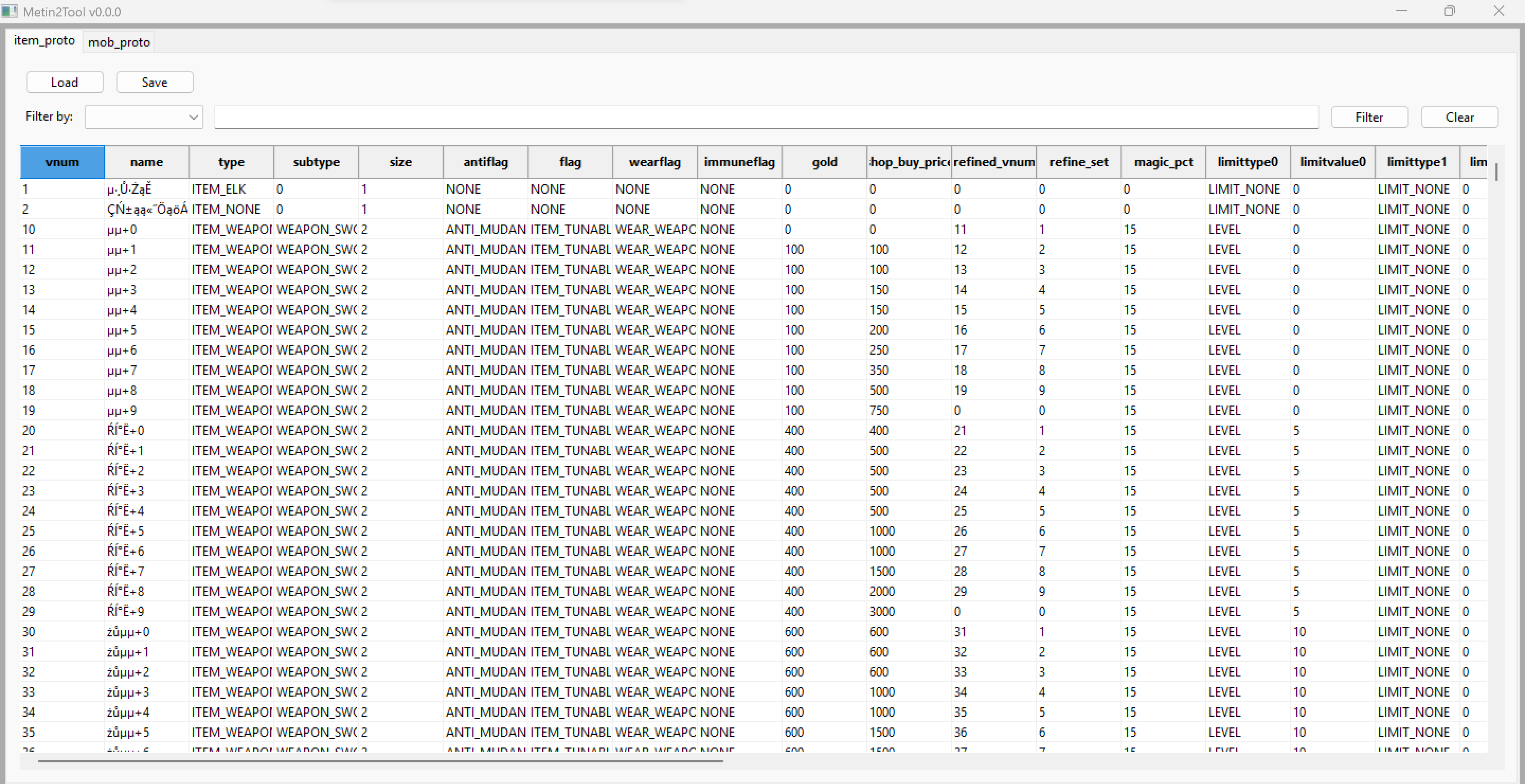The height and width of the screenshot is (784, 1525).
Task: Switch to the mob_proto tab
Action: (119, 42)
